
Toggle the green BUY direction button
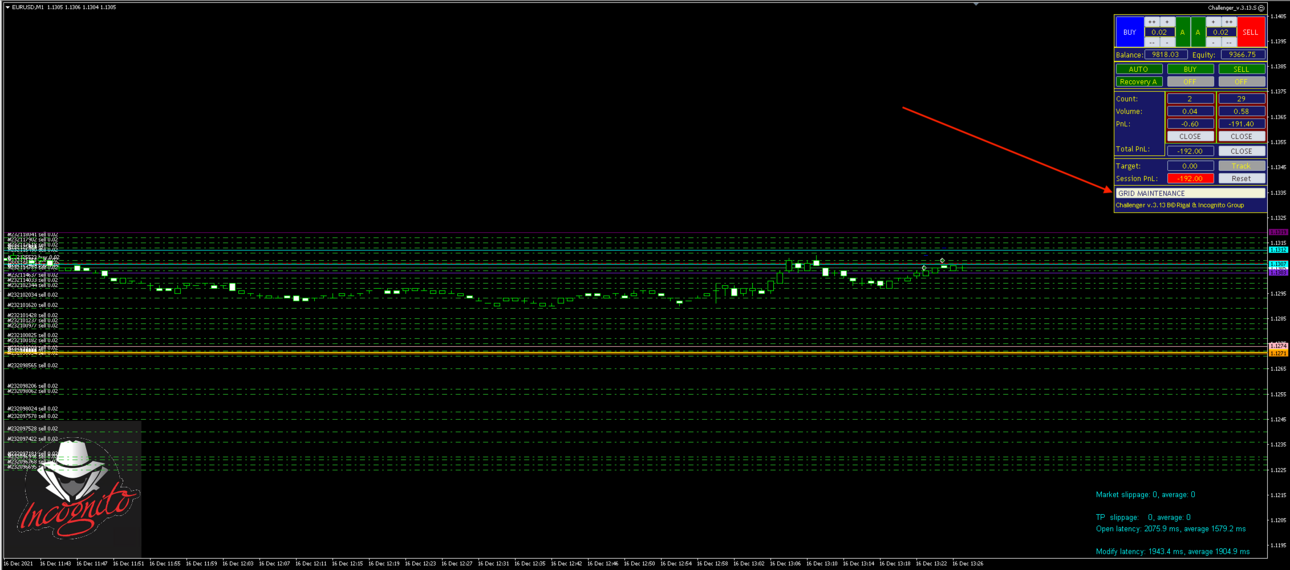click(x=1190, y=69)
